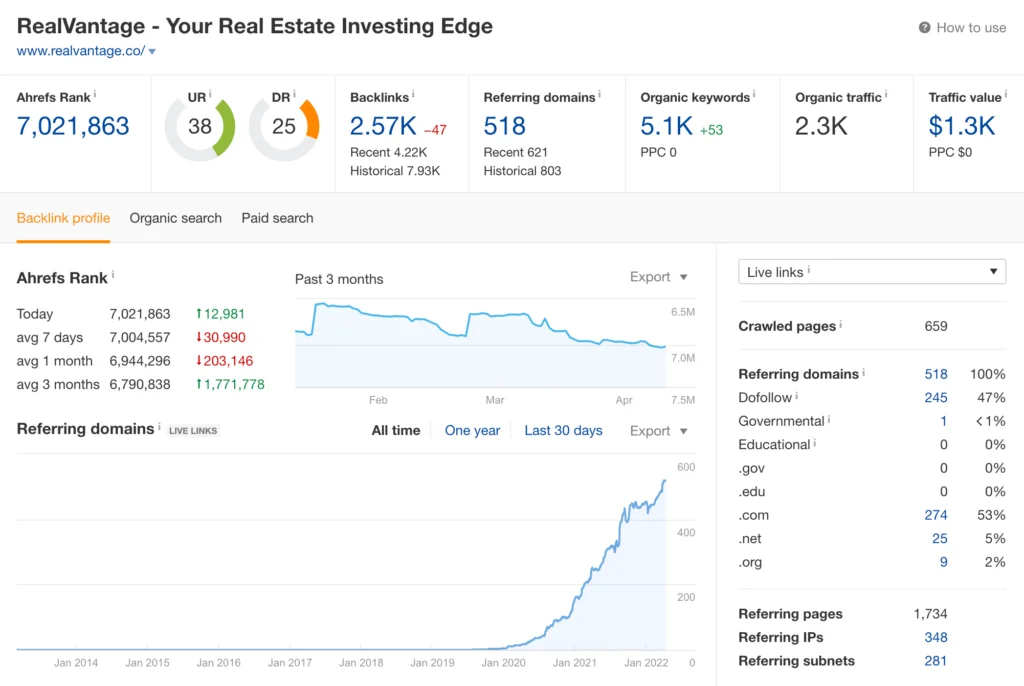The image size is (1024, 686).
Task: Click info icon next to Traffic value
Action: point(1005,96)
